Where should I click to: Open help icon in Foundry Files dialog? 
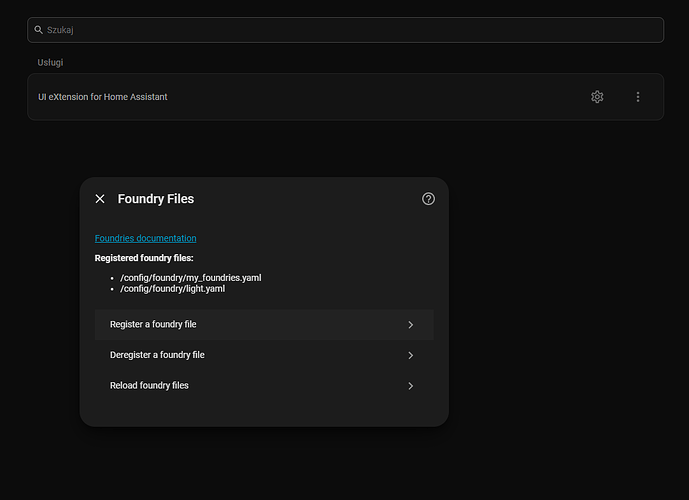428,199
